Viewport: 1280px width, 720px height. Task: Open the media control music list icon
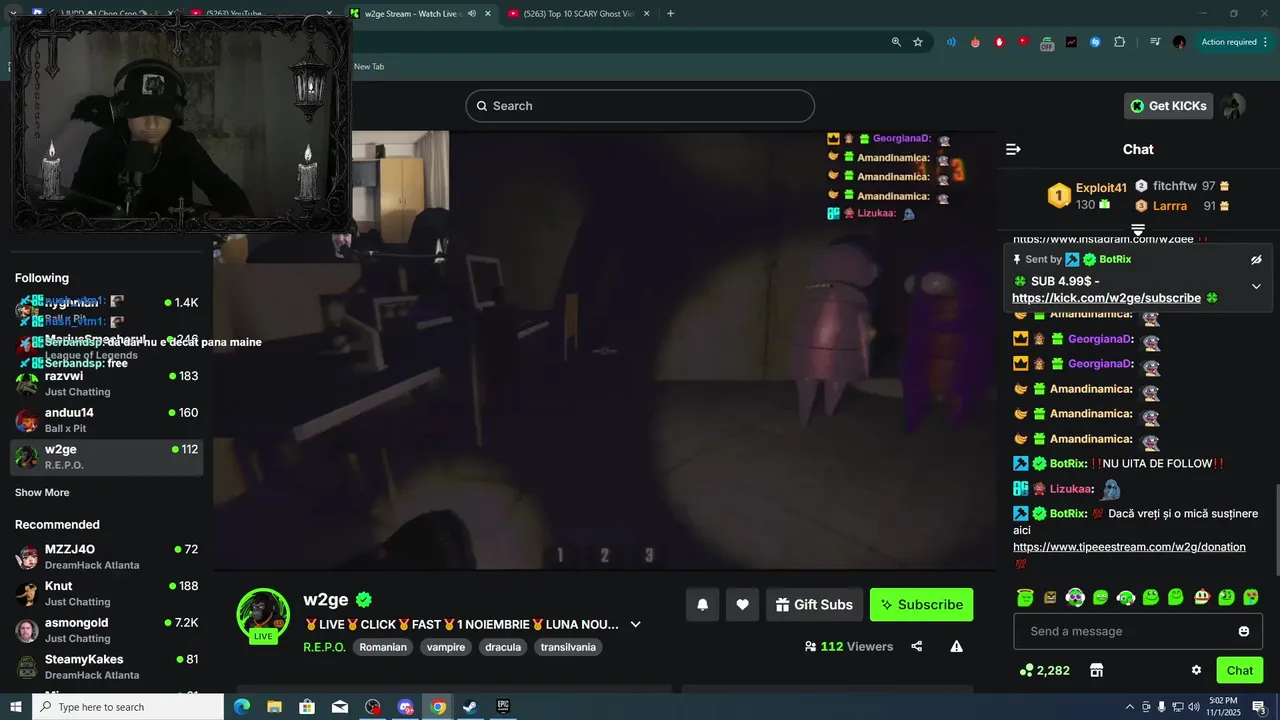pos(1155,42)
